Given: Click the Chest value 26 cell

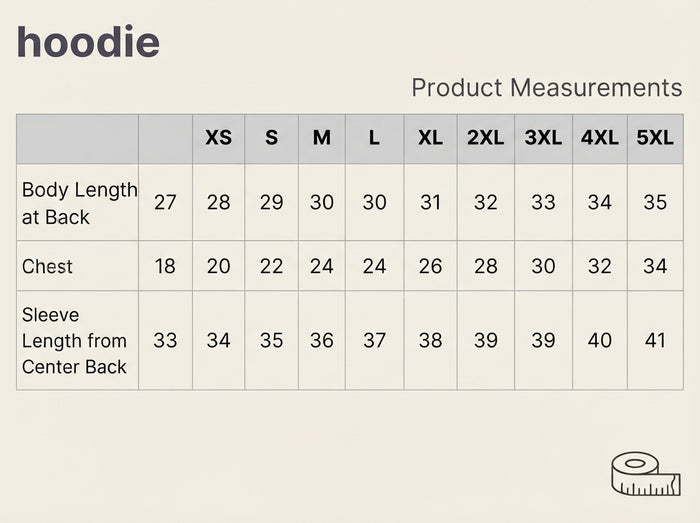Looking at the screenshot, I should (x=430, y=266).
